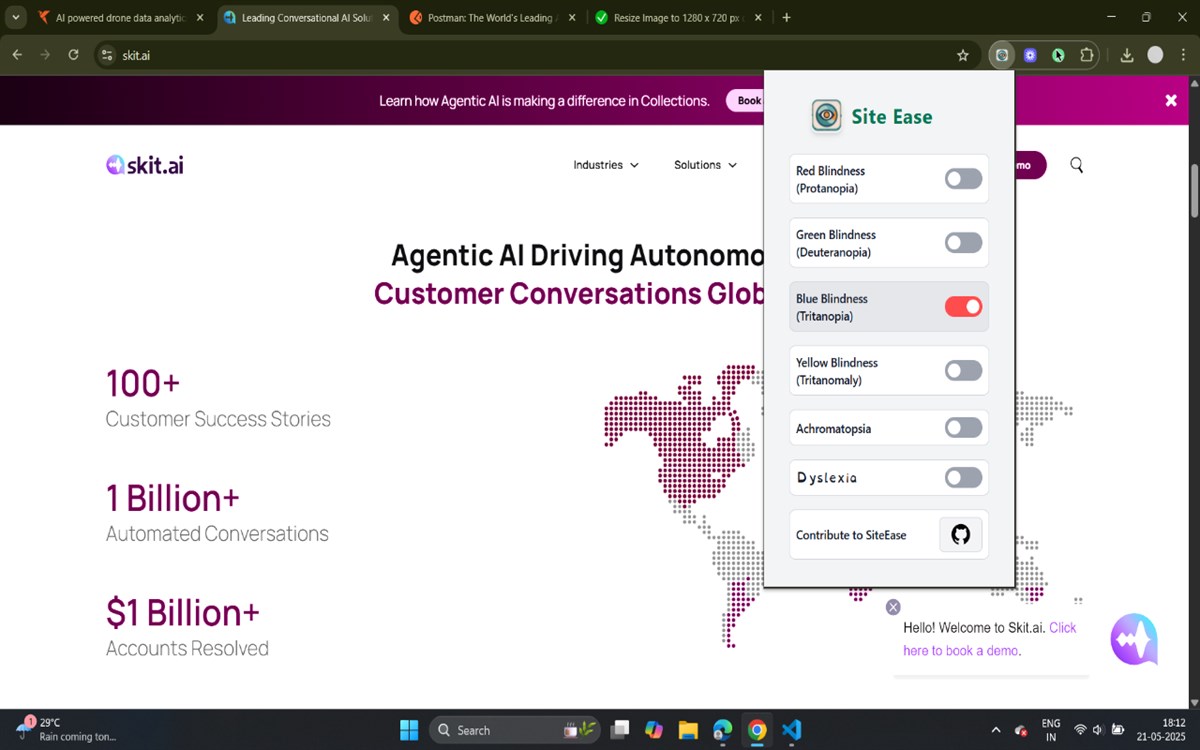Dismiss the top banner with the X
1200x750 pixels.
coord(1171,100)
